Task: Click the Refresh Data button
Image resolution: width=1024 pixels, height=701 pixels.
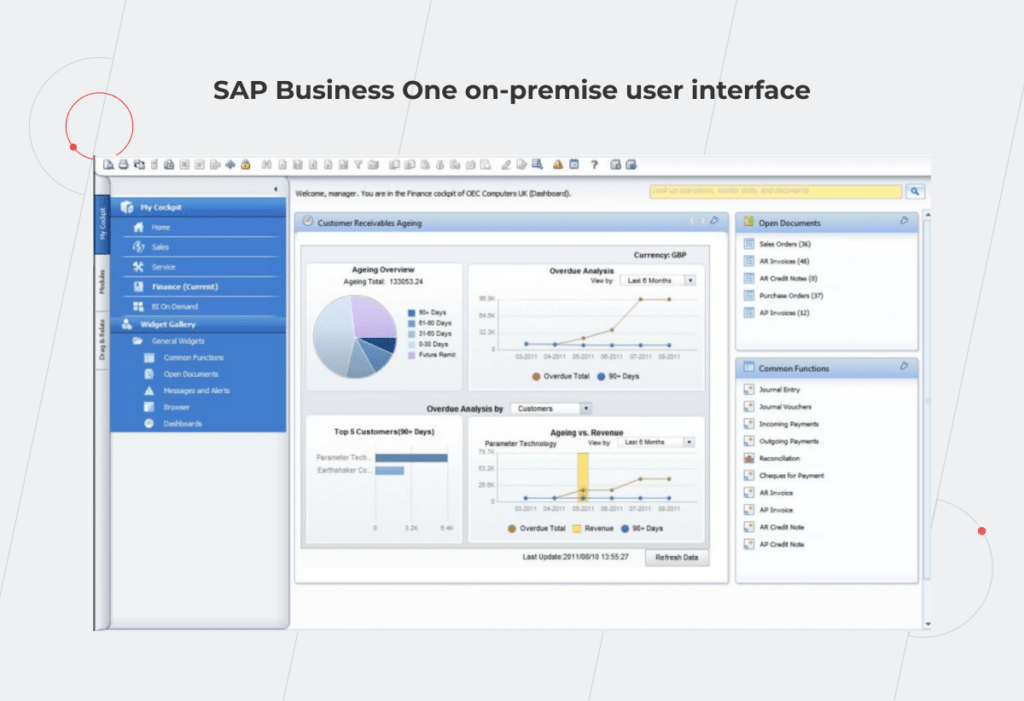Action: click(x=678, y=558)
